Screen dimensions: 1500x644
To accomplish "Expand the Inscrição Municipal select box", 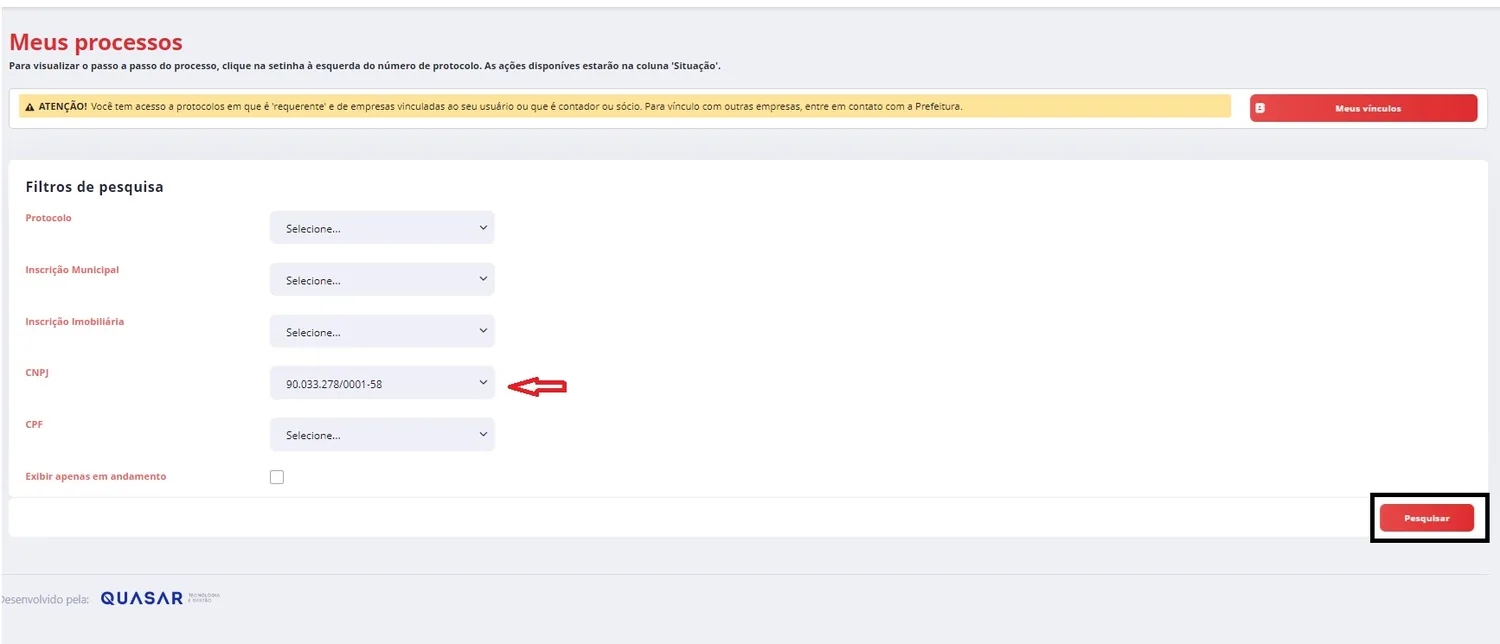I will (x=382, y=280).
